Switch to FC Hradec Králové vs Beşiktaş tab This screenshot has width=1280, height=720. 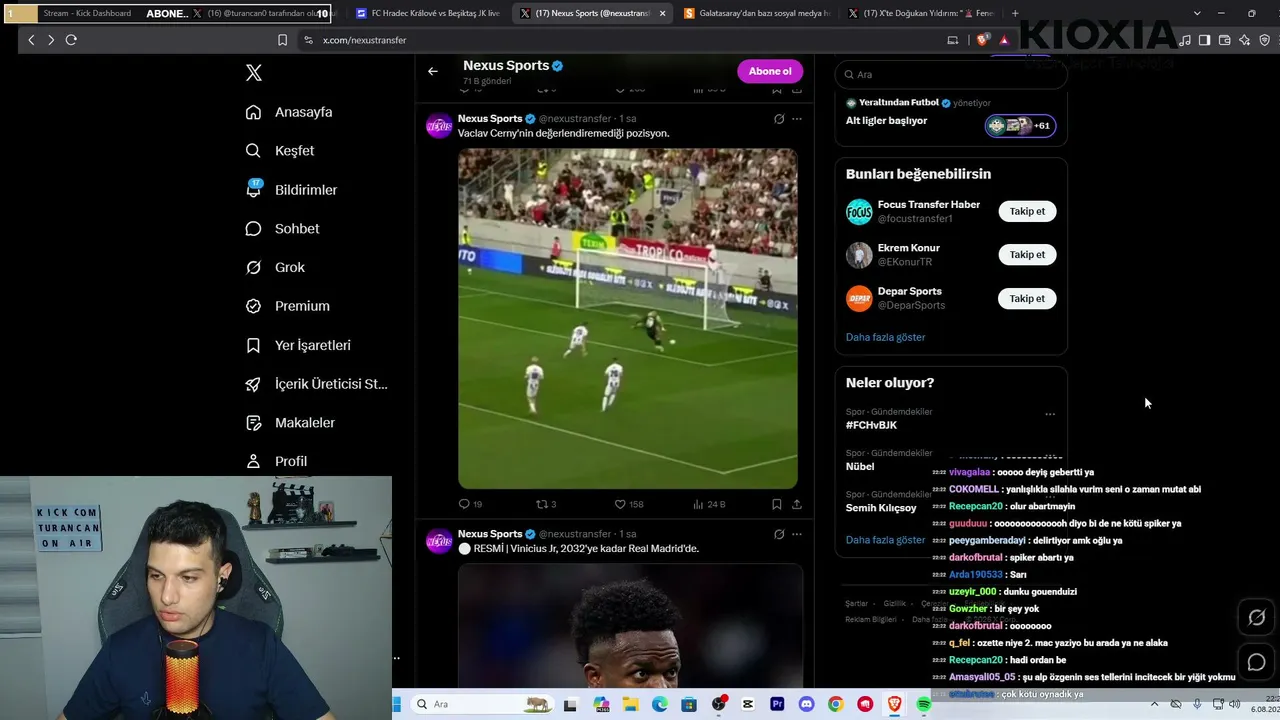pyautogui.click(x=430, y=13)
